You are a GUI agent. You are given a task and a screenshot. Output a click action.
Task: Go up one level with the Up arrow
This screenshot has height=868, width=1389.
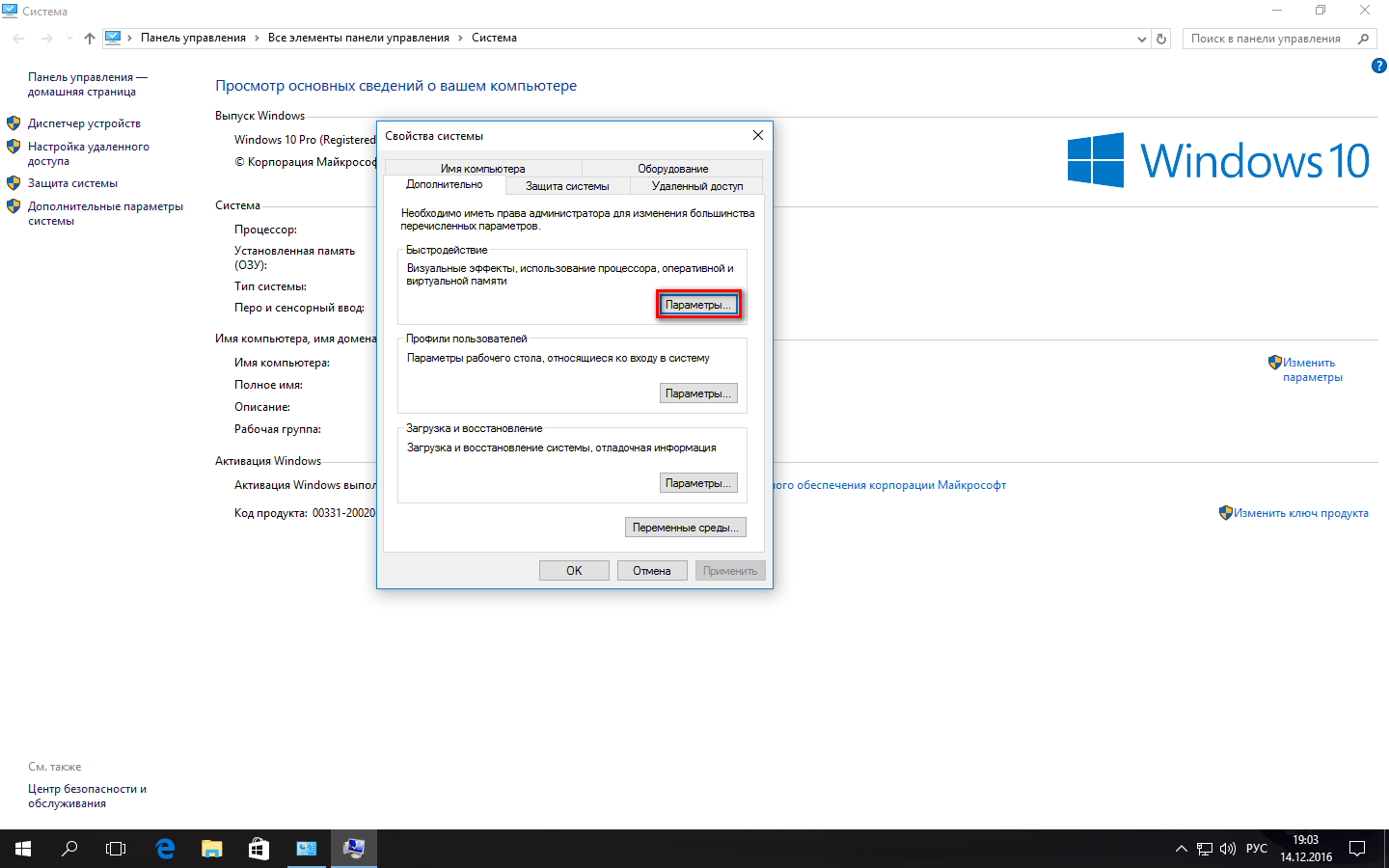pyautogui.click(x=90, y=39)
